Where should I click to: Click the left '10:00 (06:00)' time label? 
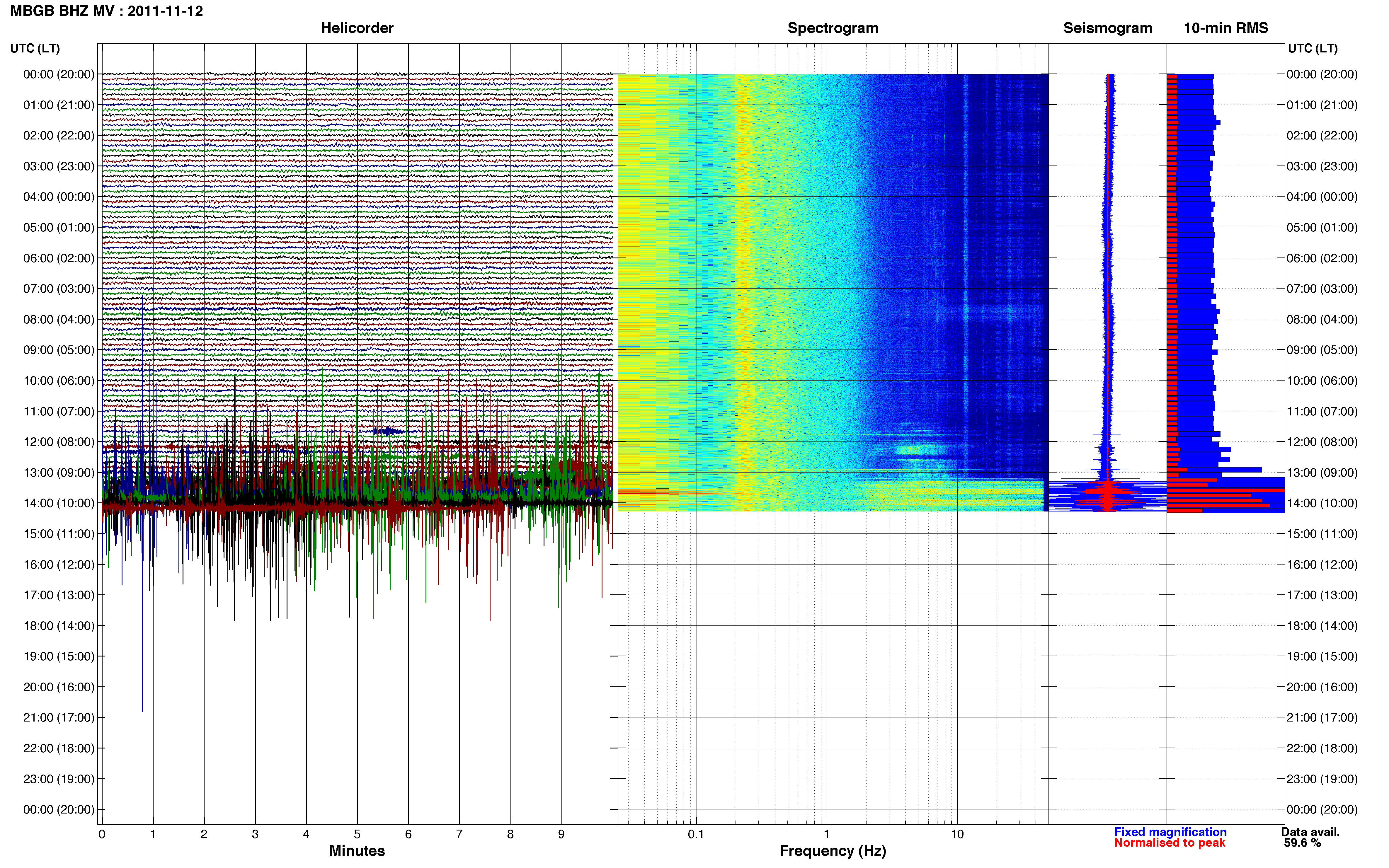click(x=59, y=381)
